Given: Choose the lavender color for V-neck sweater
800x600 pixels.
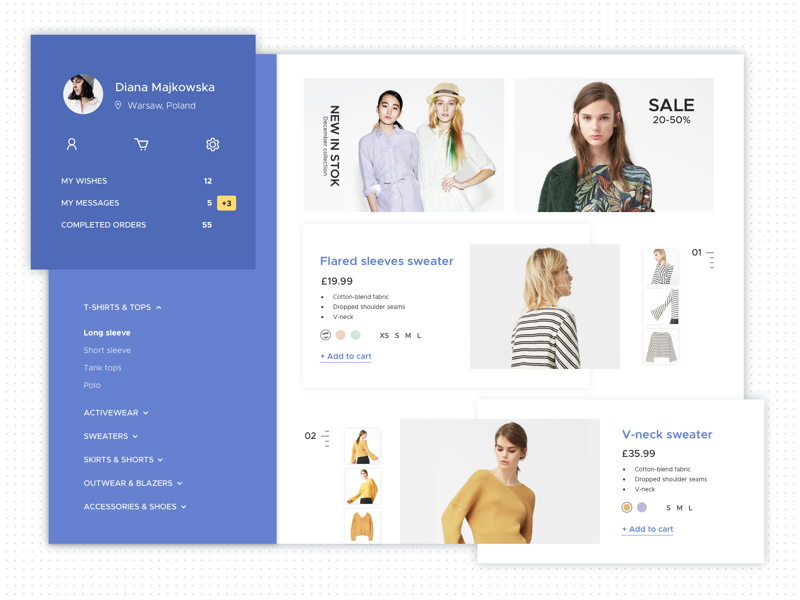Looking at the screenshot, I should click(642, 507).
